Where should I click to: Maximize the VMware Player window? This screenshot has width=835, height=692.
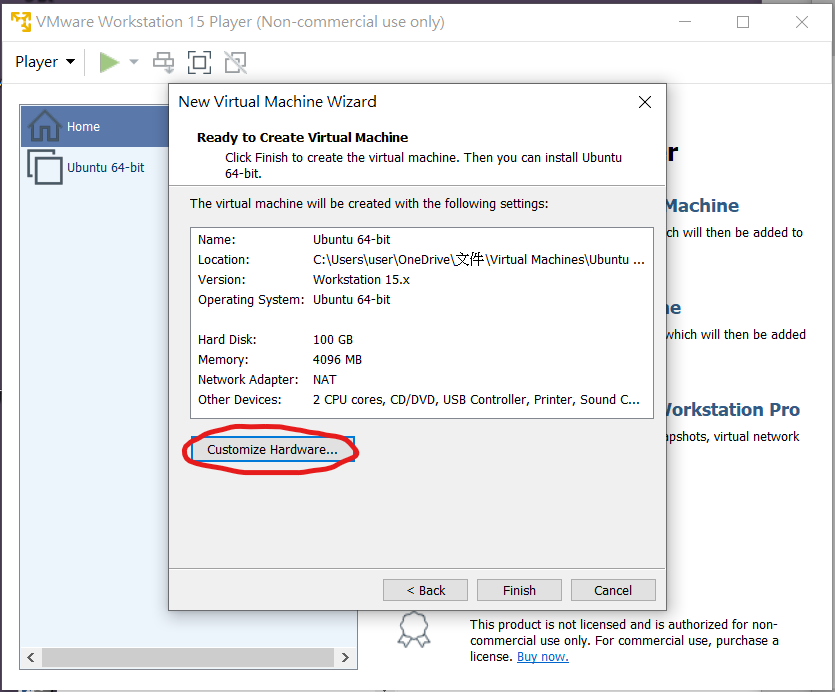tap(743, 22)
